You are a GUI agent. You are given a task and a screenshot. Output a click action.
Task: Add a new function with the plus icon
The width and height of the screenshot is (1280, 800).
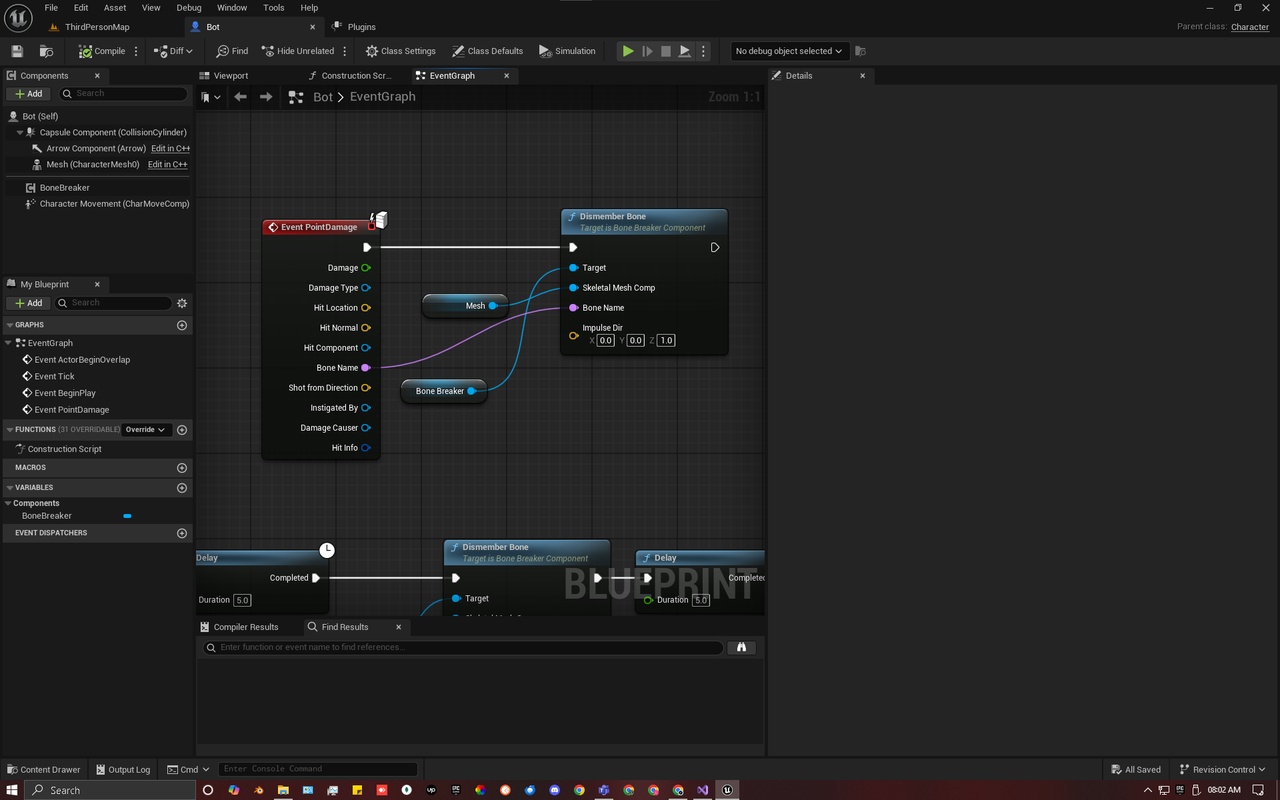point(182,430)
